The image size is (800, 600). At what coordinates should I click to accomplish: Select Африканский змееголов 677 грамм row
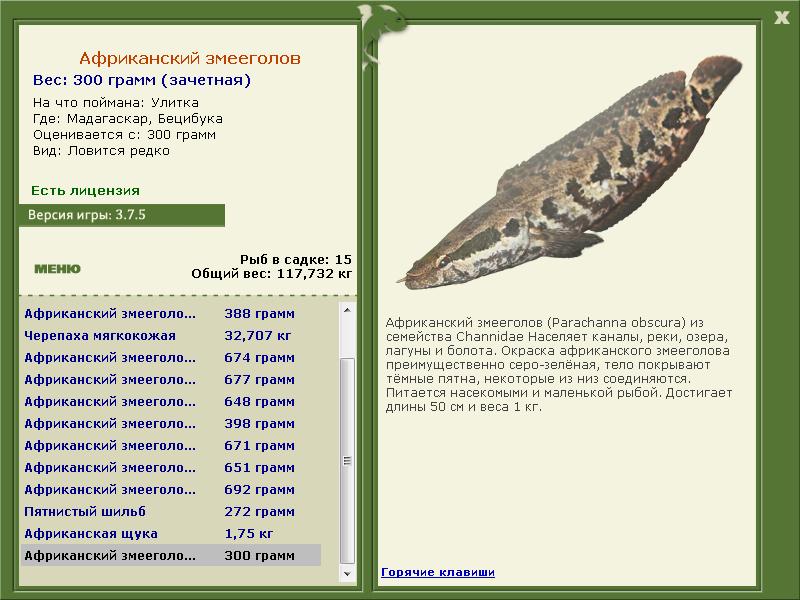tap(171, 380)
